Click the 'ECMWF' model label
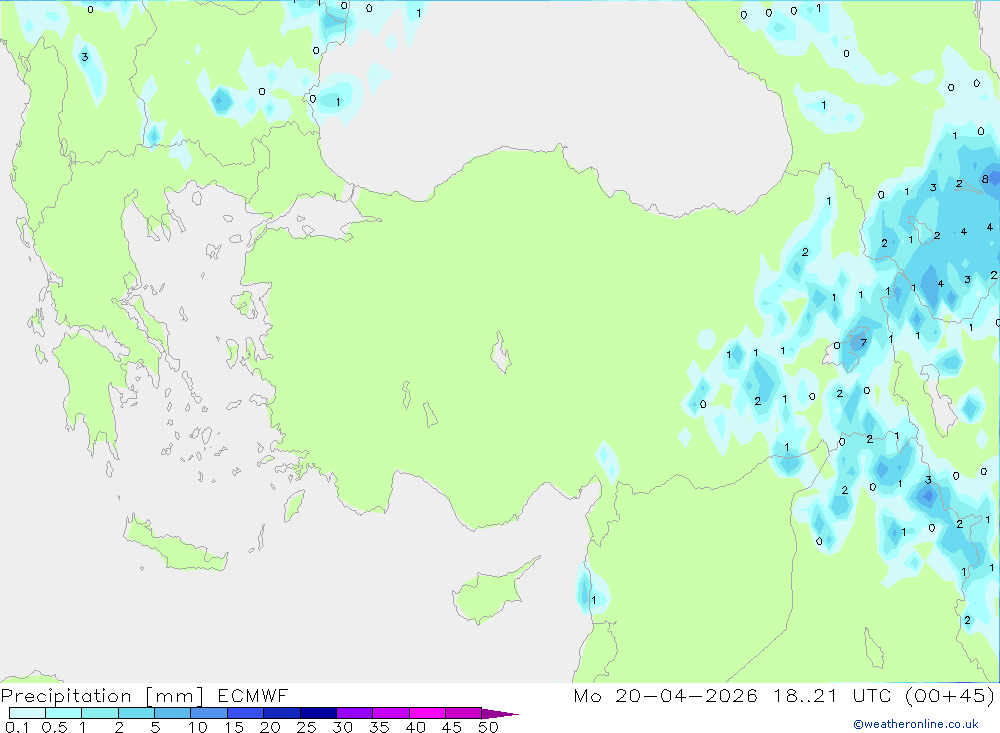The height and width of the screenshot is (733, 1000). [x=253, y=695]
